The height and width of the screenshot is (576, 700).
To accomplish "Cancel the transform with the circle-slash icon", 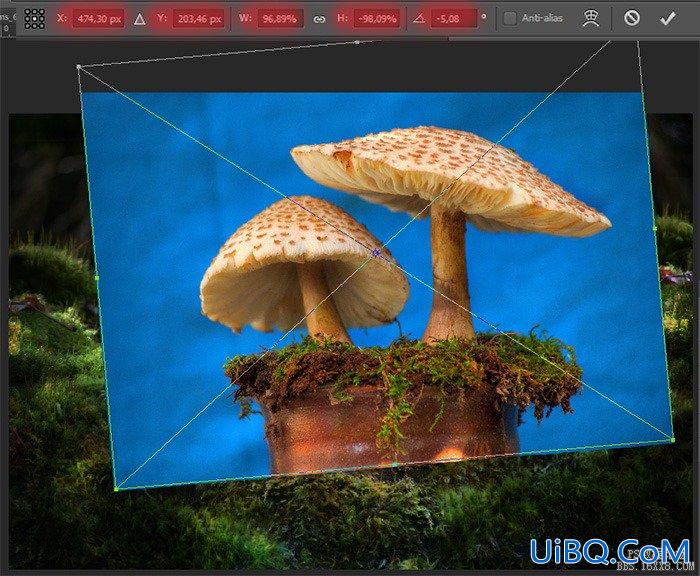I will tap(632, 18).
